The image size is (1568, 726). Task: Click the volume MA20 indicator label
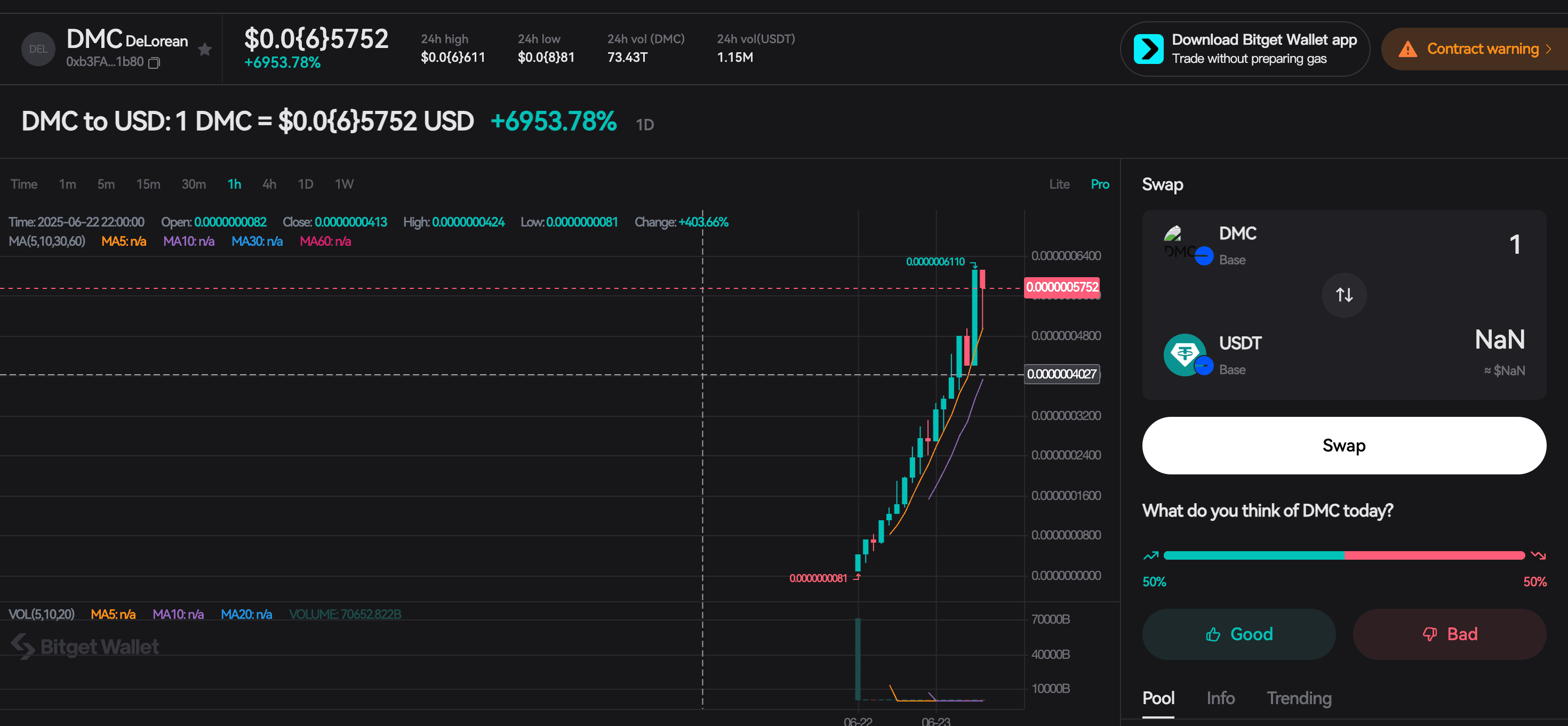pos(246,615)
